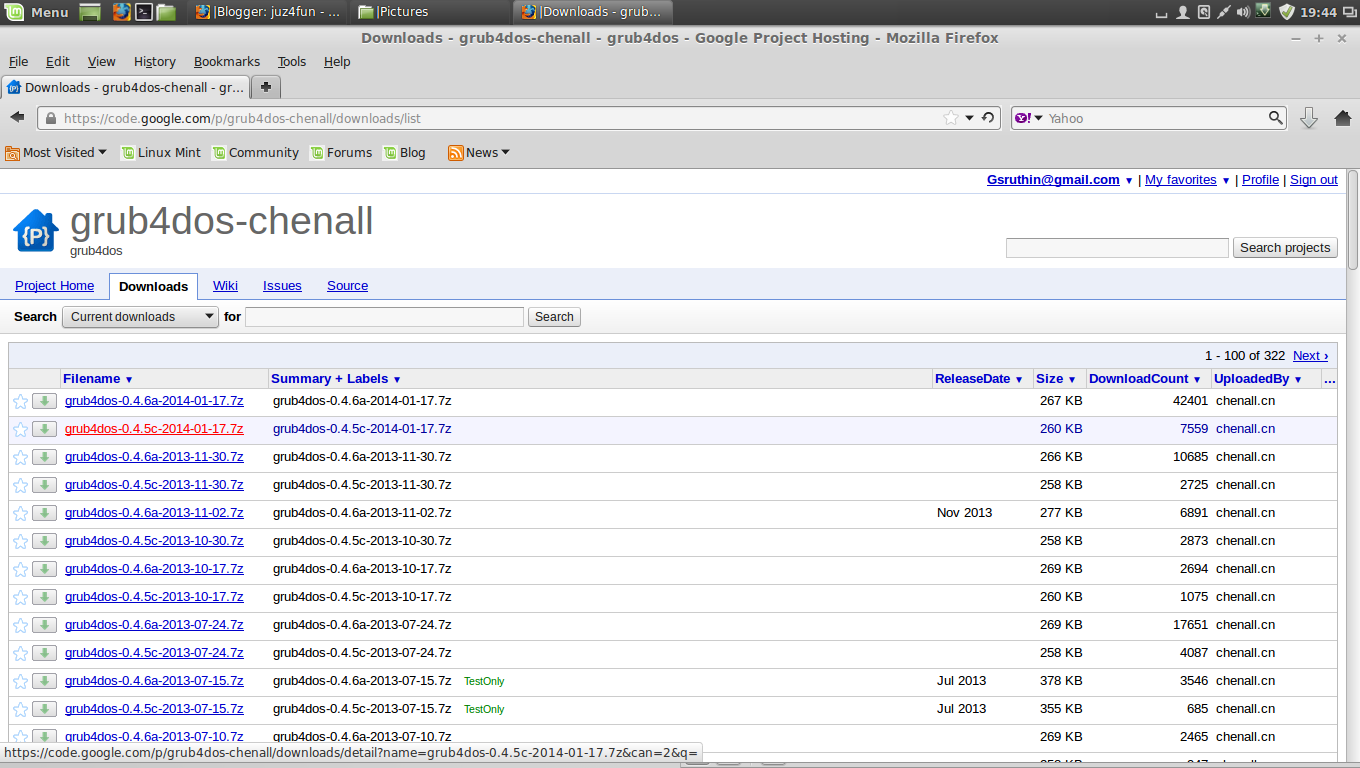
Task: Click the Search projects button
Action: 1285,248
